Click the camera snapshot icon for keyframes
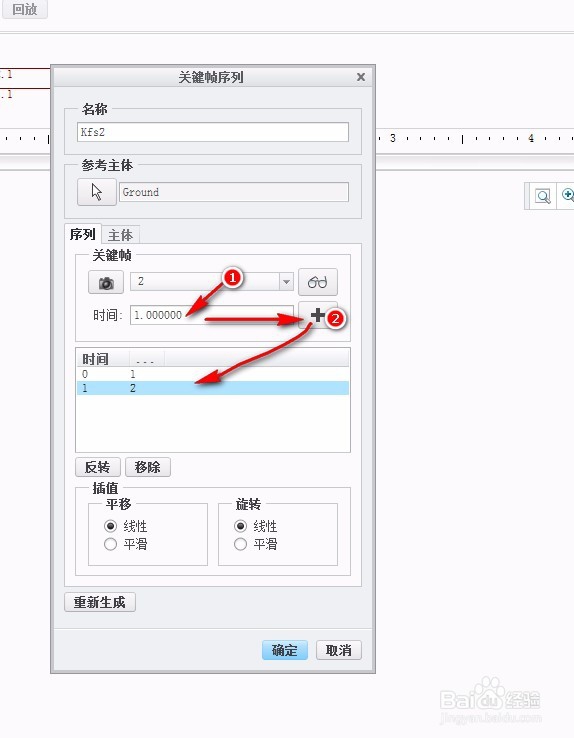 tap(106, 282)
